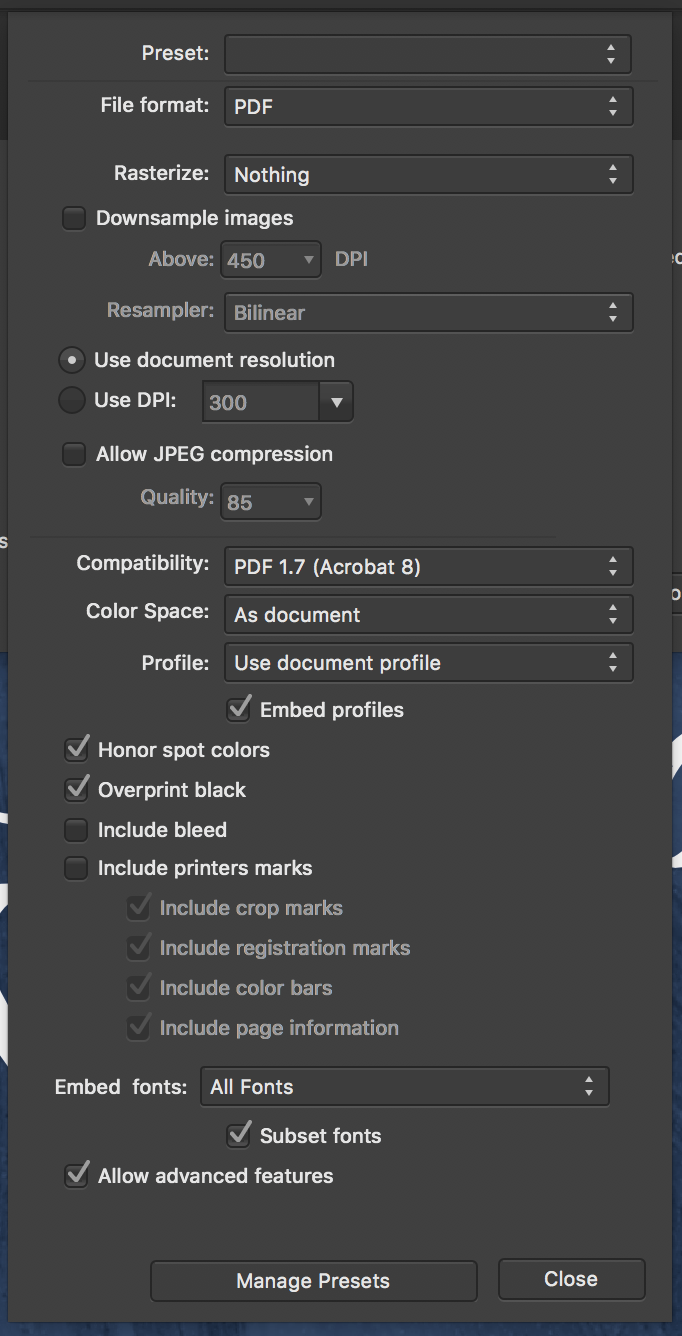Image resolution: width=682 pixels, height=1336 pixels.
Task: Open the Resampler dropdown set to Bilinear
Action: (427, 312)
